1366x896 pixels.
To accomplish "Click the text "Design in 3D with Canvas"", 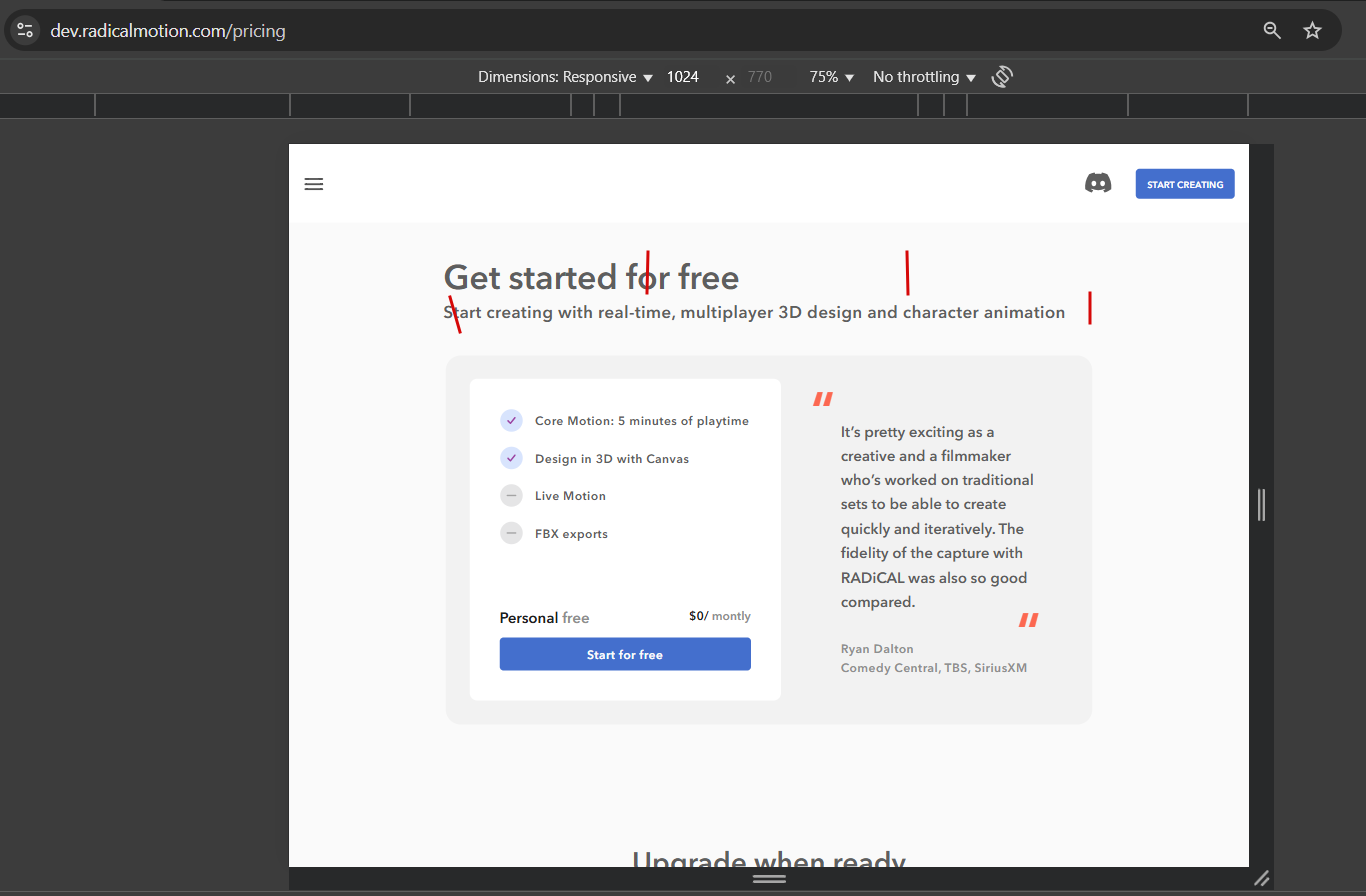I will [612, 459].
